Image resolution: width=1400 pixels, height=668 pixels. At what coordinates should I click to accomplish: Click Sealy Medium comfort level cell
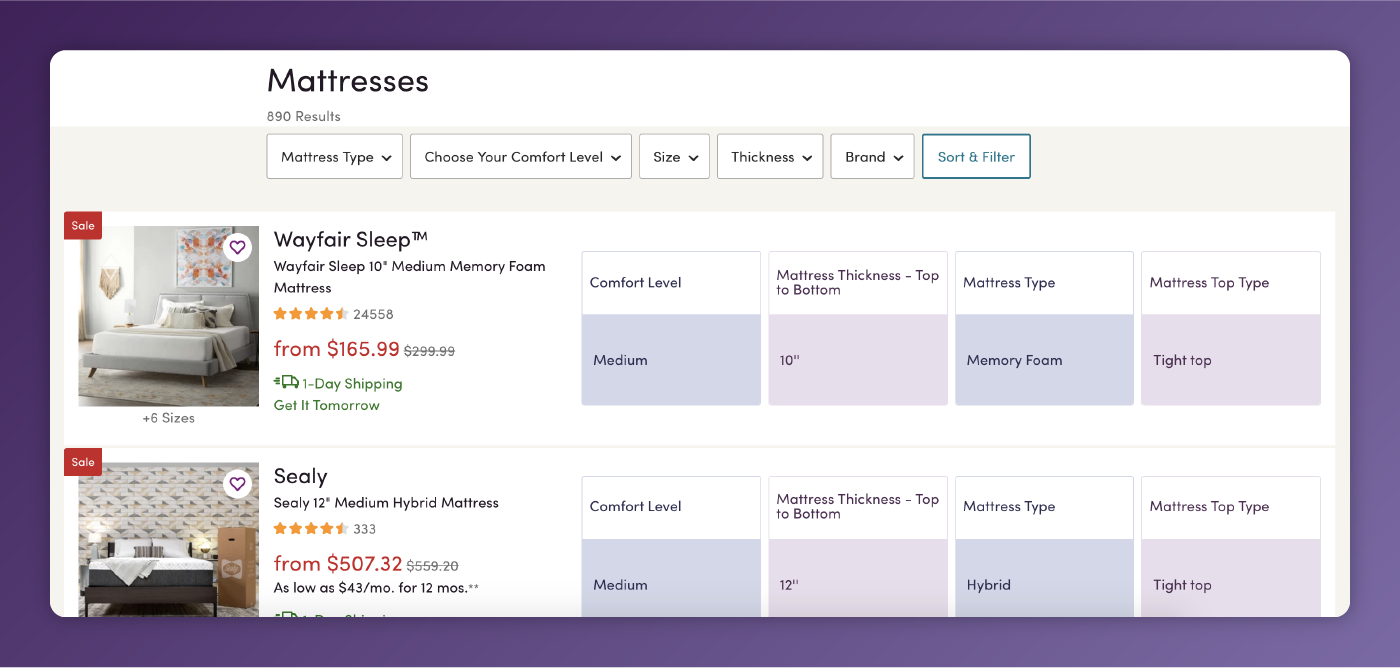tap(671, 578)
